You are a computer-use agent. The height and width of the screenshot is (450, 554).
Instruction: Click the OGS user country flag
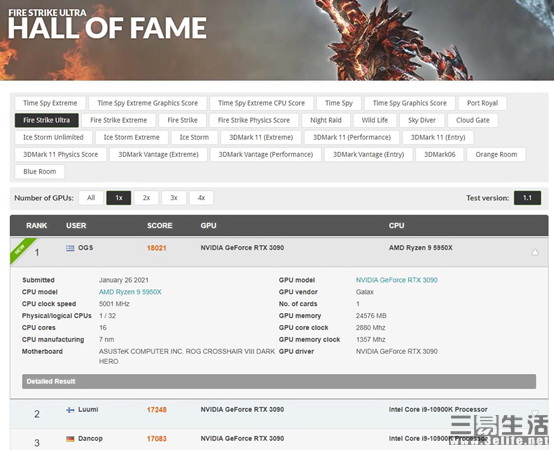point(70,248)
